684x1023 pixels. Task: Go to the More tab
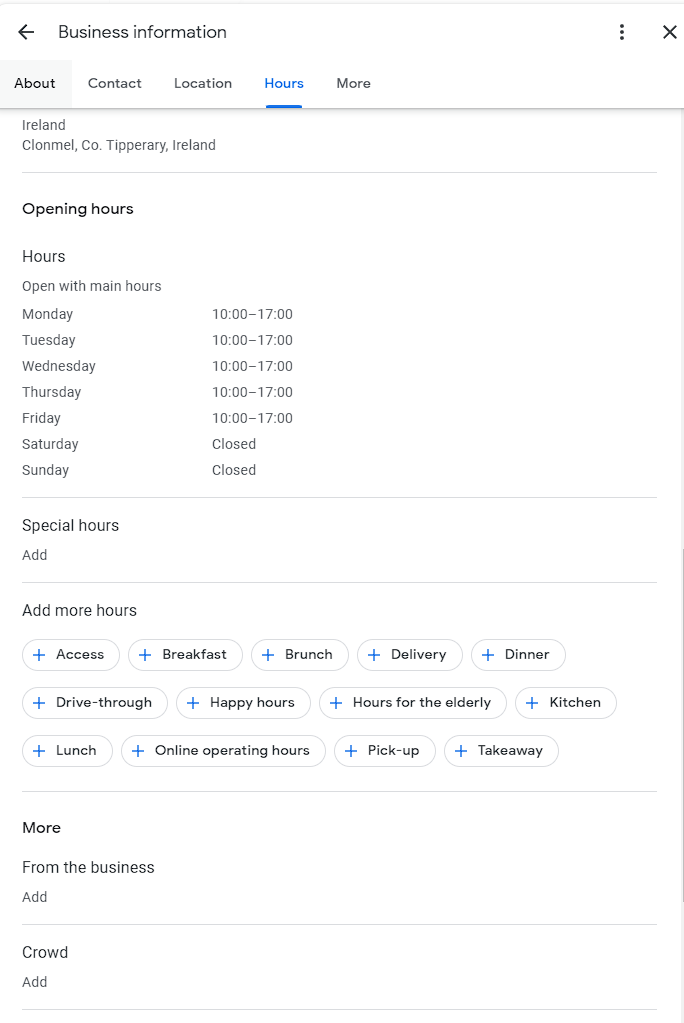click(354, 83)
